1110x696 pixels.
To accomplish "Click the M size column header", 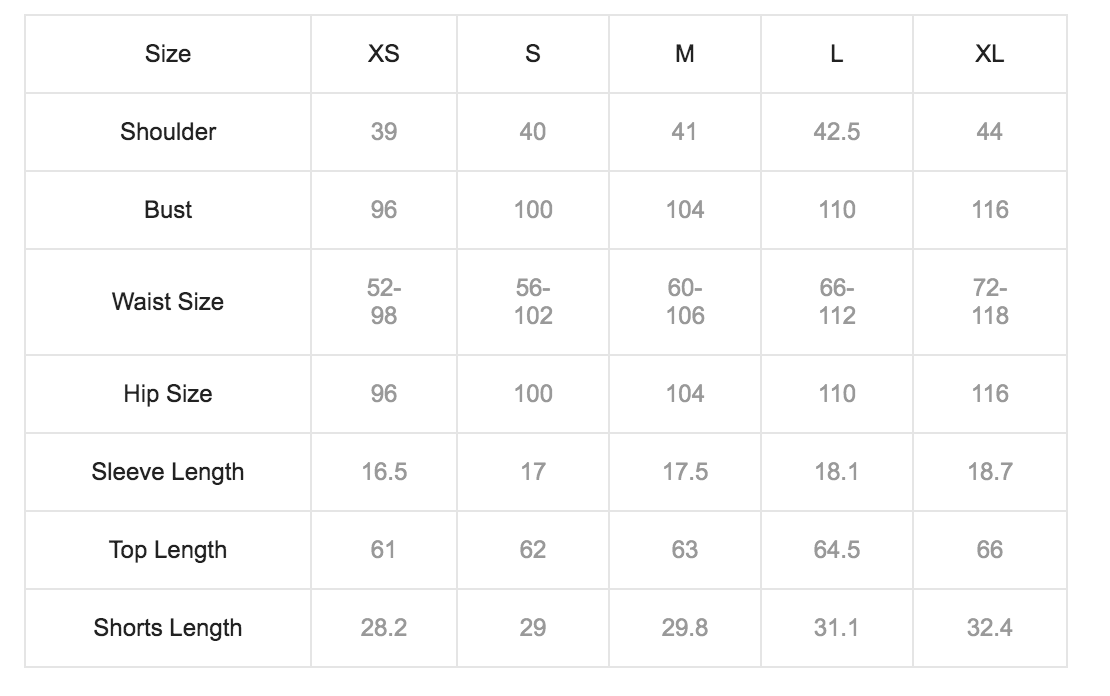I will tap(685, 54).
